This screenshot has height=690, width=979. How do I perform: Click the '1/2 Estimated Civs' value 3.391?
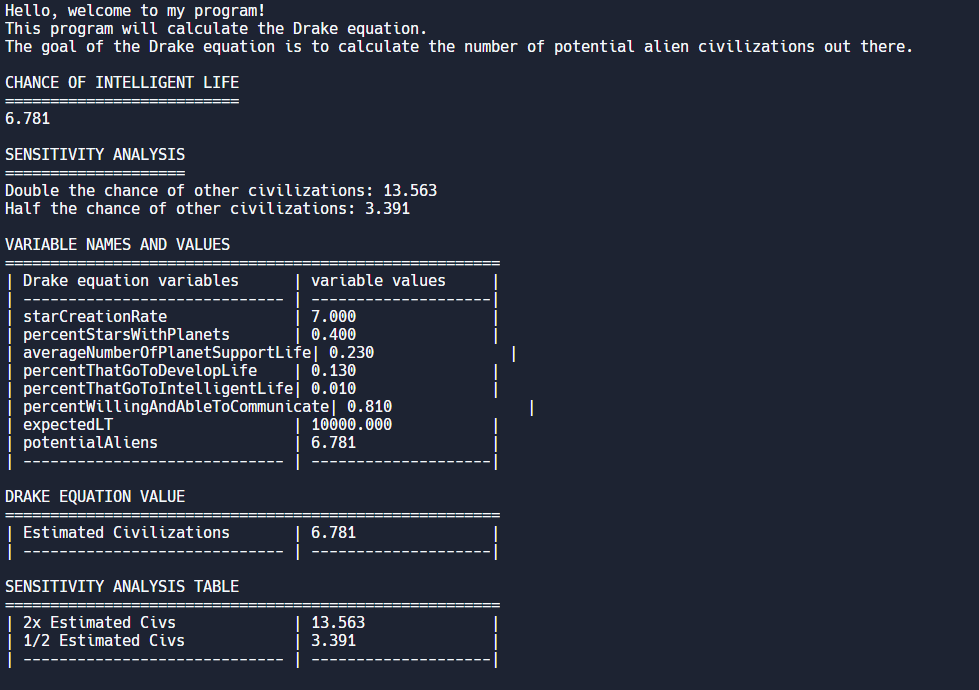coord(333,641)
